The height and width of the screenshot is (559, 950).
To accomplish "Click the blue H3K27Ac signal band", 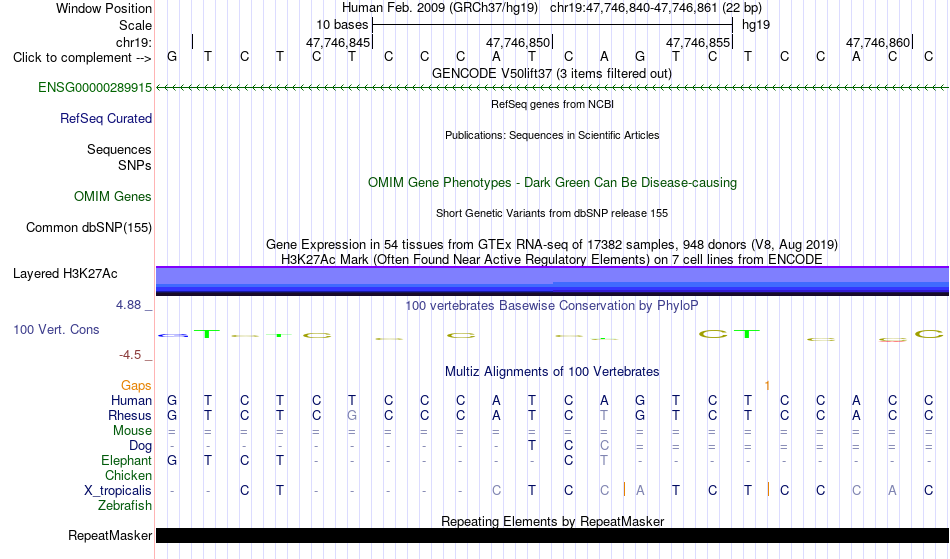I will (553, 281).
